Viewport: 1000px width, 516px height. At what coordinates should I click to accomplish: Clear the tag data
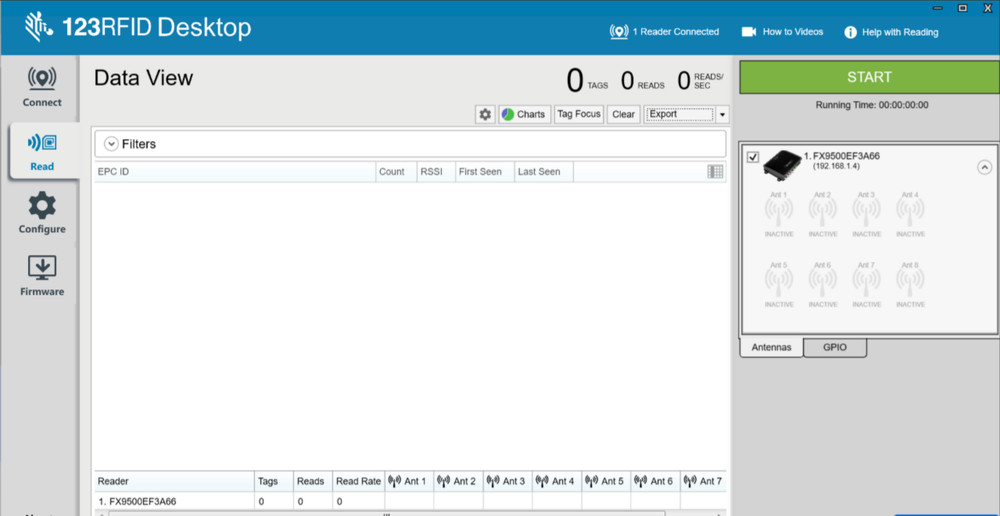pos(624,115)
